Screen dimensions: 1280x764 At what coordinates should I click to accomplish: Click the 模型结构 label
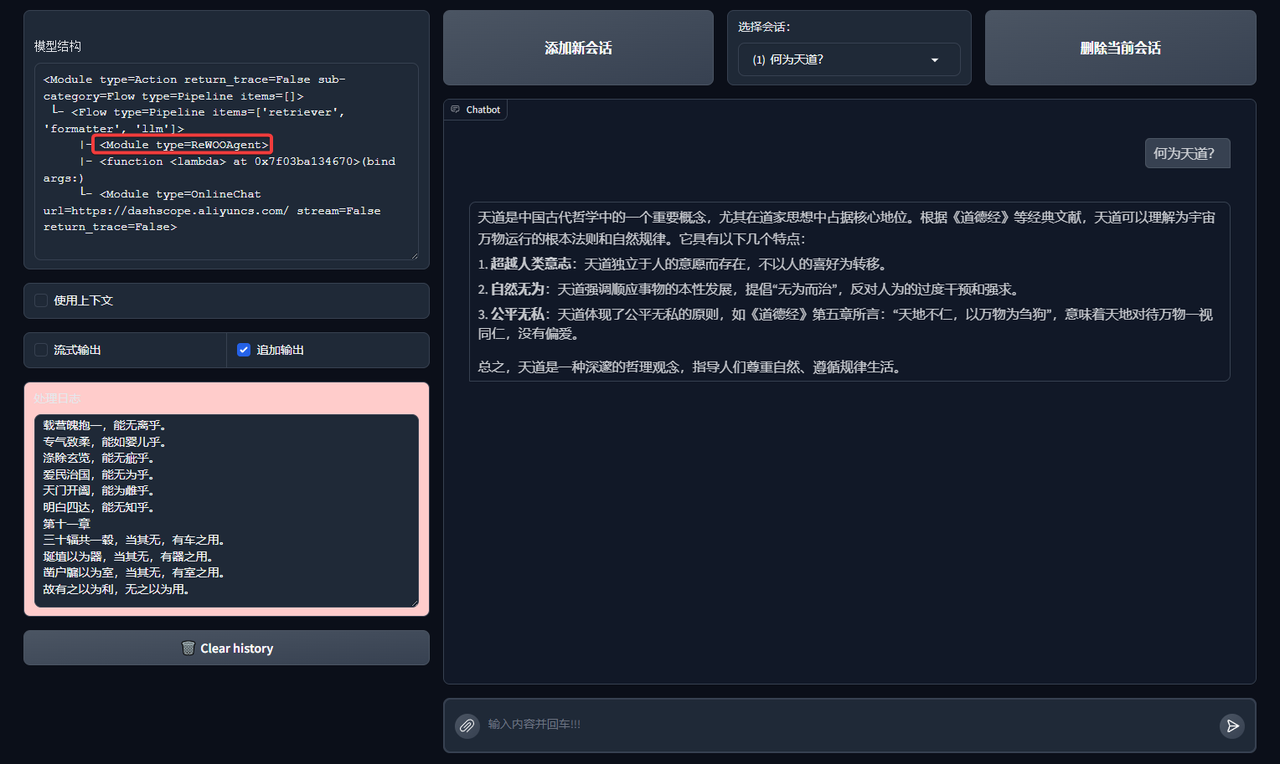[x=58, y=47]
